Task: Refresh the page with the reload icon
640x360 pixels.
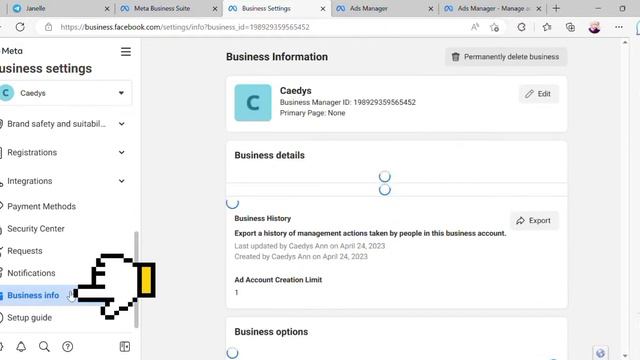Action: tap(20, 27)
